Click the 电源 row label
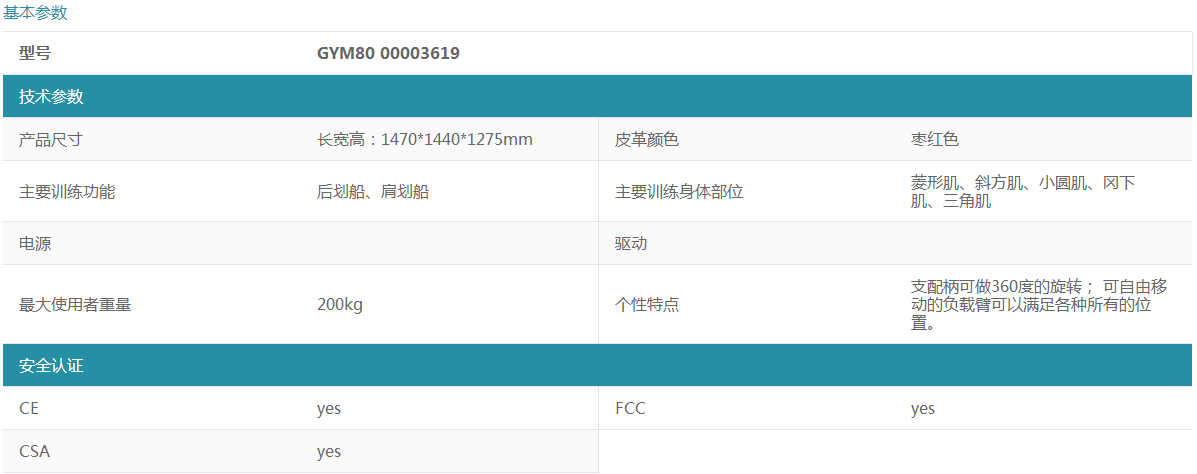Screen dimensions: 1197x474 click(x=35, y=243)
